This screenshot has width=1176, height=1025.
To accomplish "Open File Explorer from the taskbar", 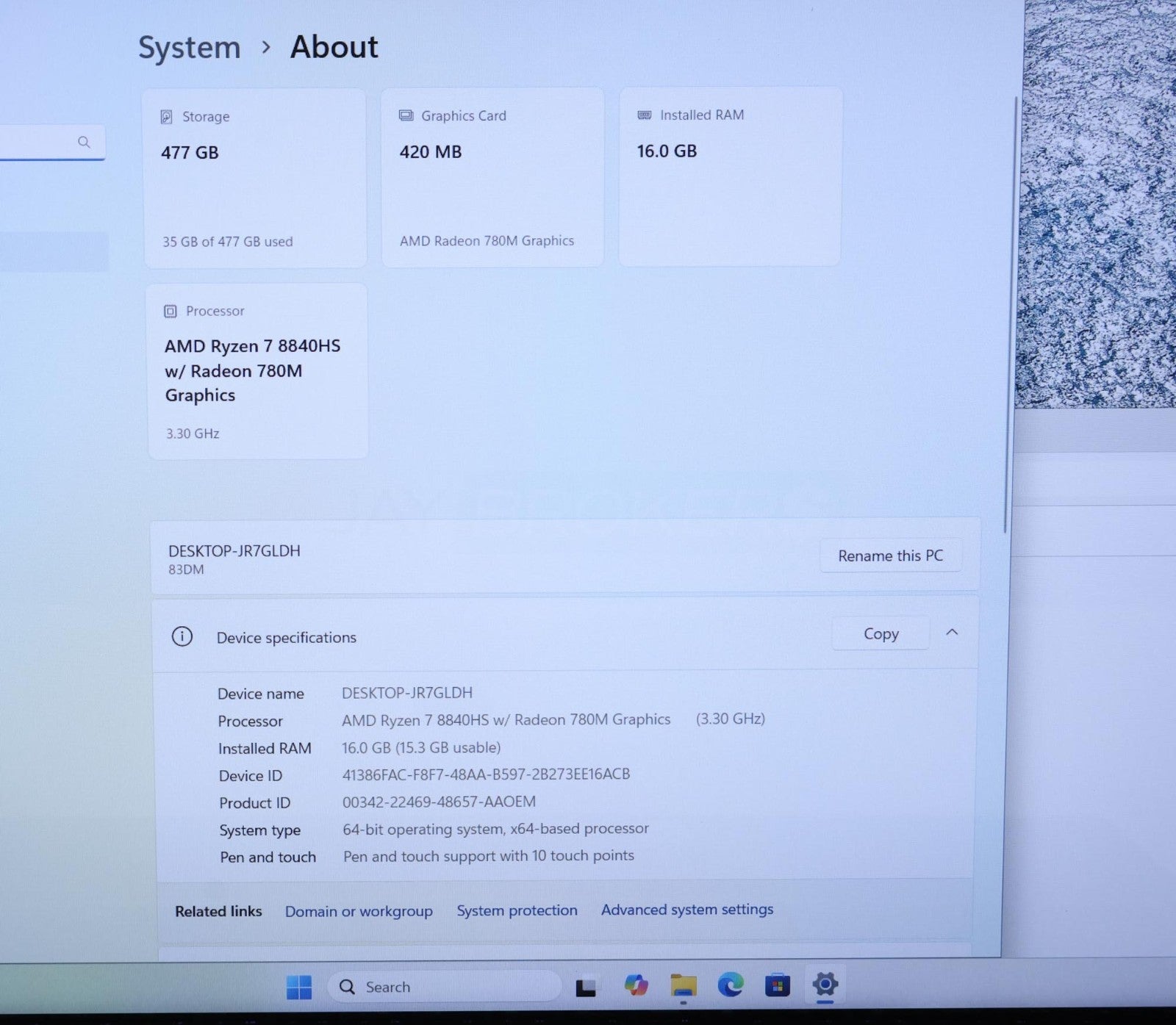I will [684, 985].
